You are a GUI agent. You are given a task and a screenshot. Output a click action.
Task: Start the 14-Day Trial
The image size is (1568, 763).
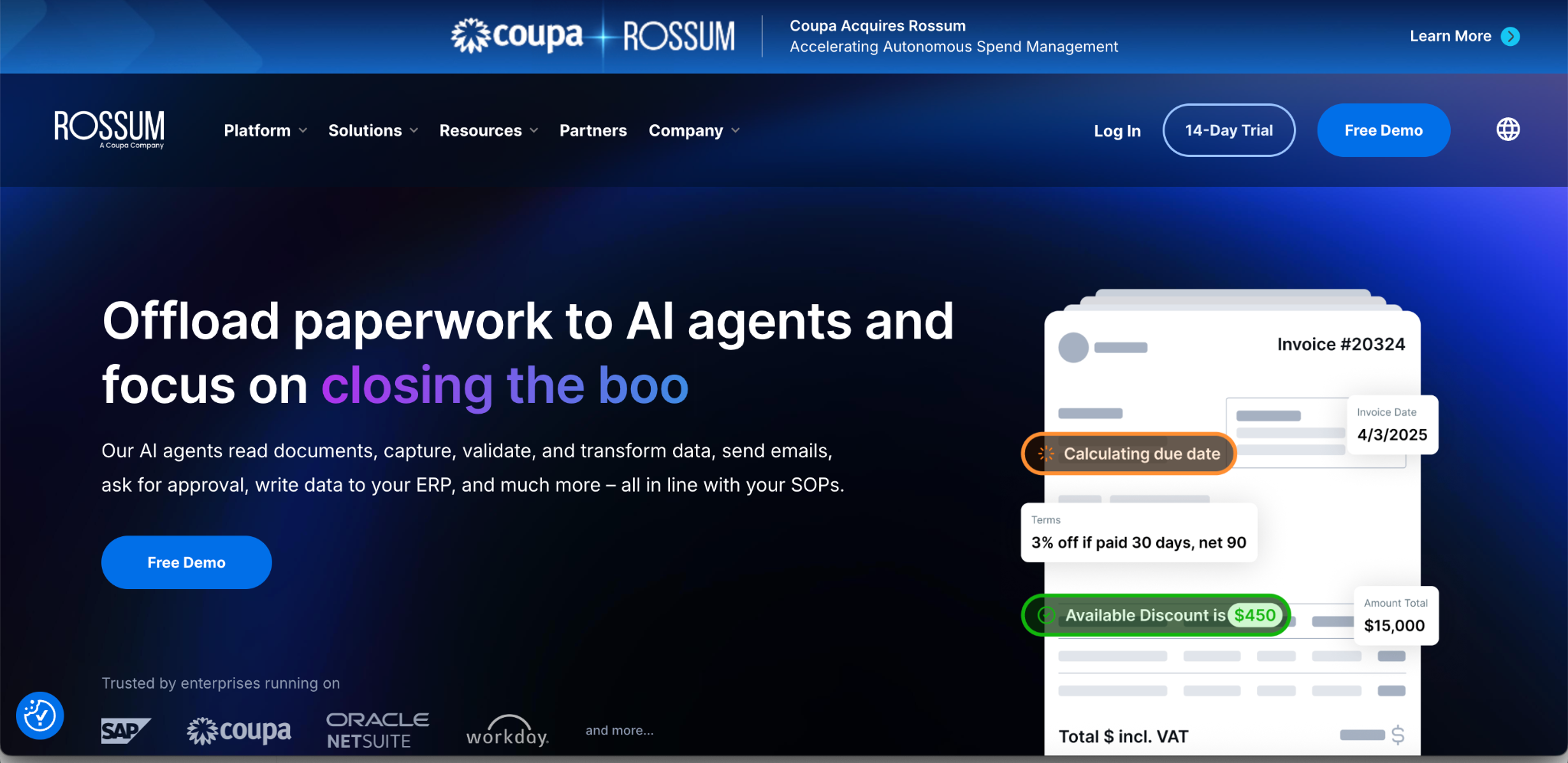[x=1229, y=130]
